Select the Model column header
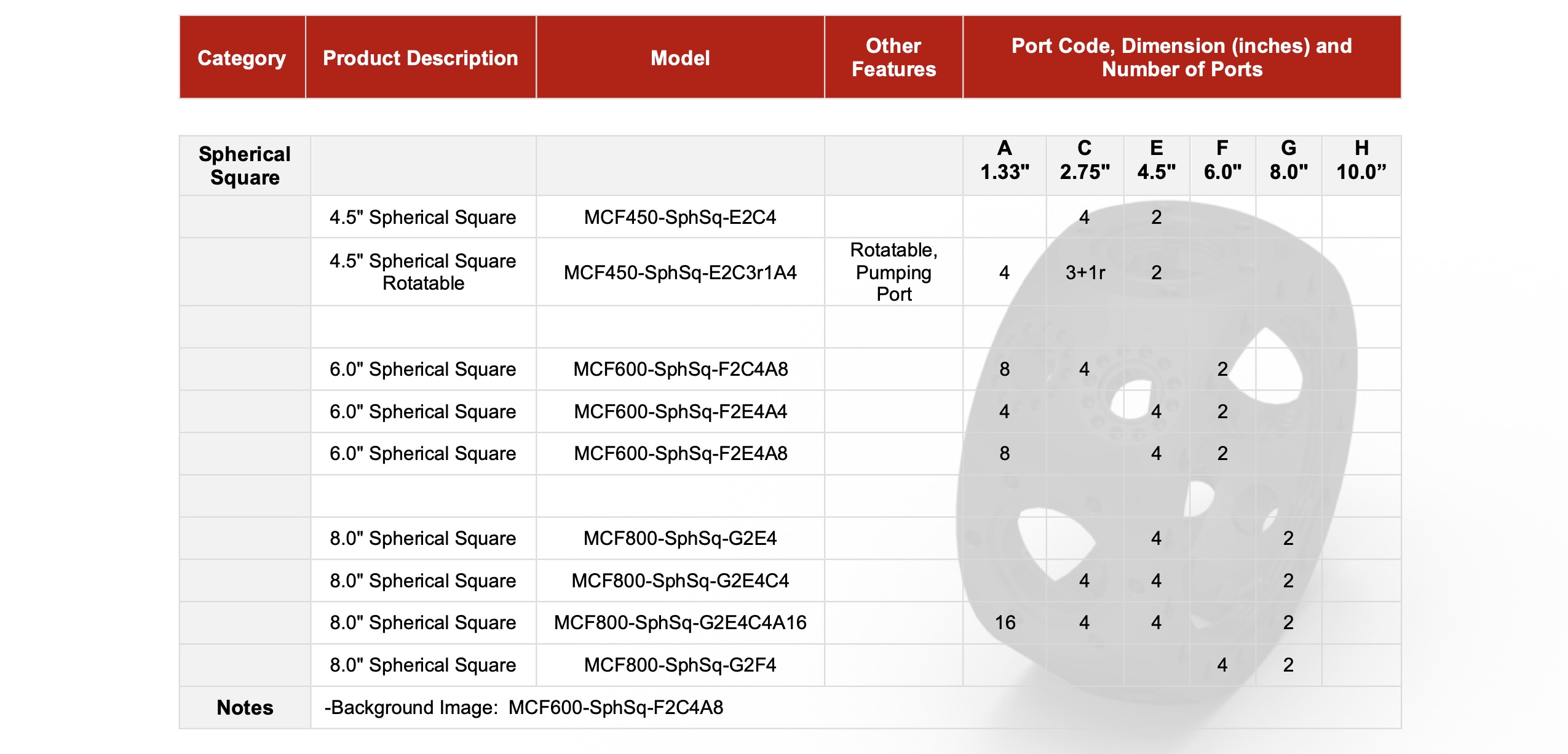The height and width of the screenshot is (754, 1568). click(680, 58)
